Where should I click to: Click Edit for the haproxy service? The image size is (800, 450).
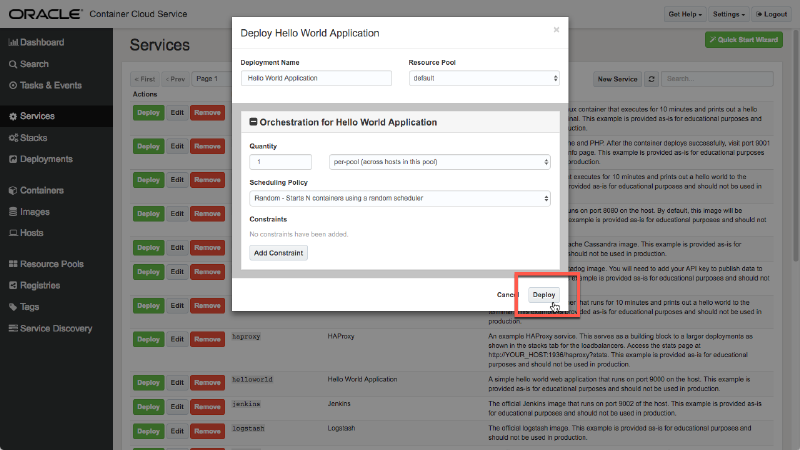177,339
